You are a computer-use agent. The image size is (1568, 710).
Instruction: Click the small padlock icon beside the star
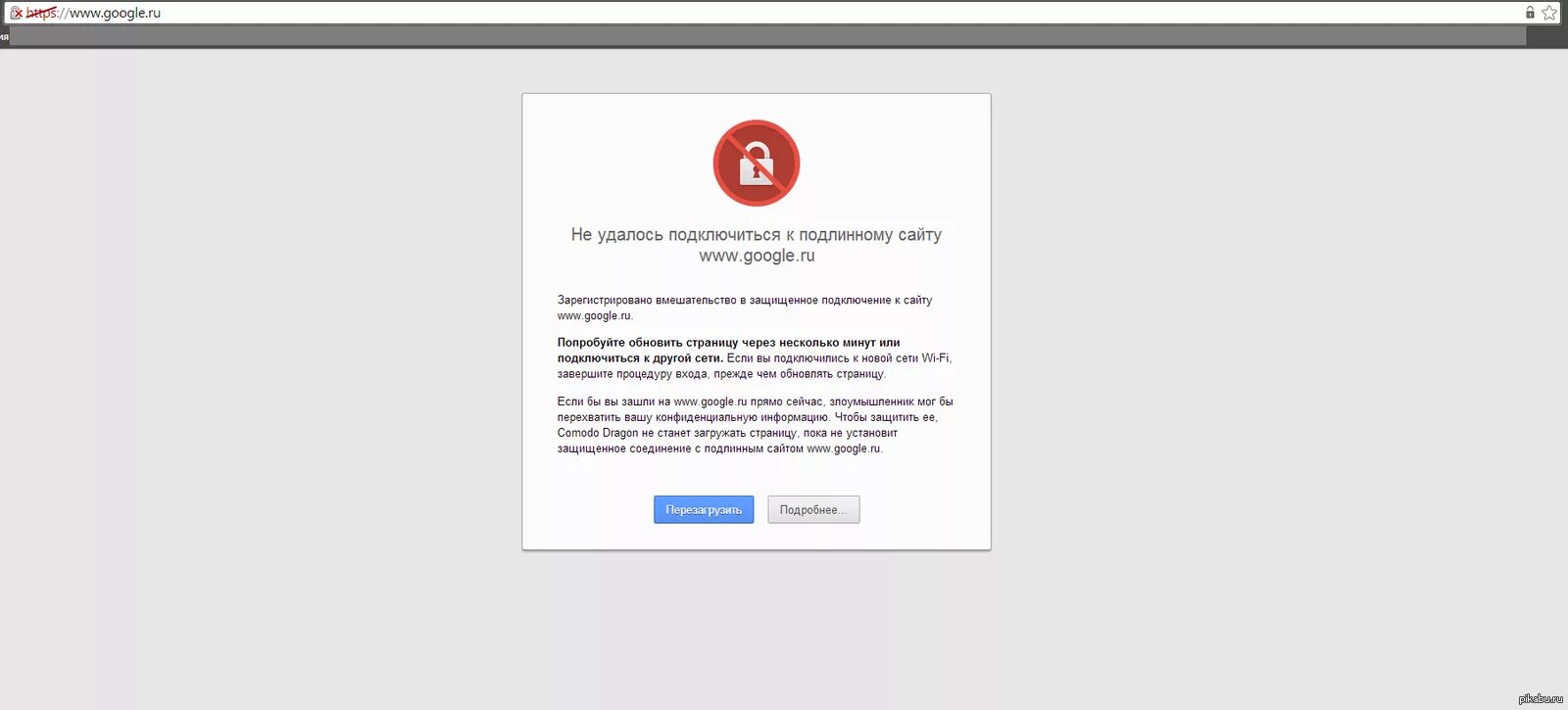tap(1530, 13)
